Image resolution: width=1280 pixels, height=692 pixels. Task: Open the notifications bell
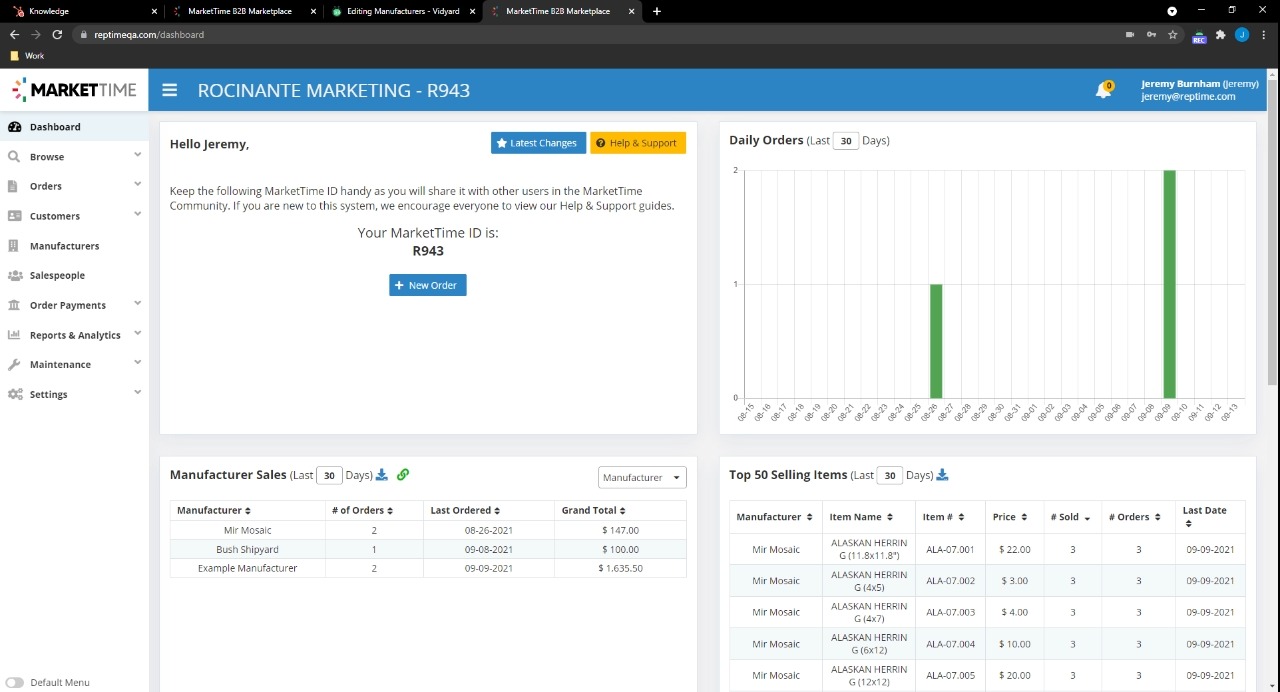click(x=1103, y=90)
